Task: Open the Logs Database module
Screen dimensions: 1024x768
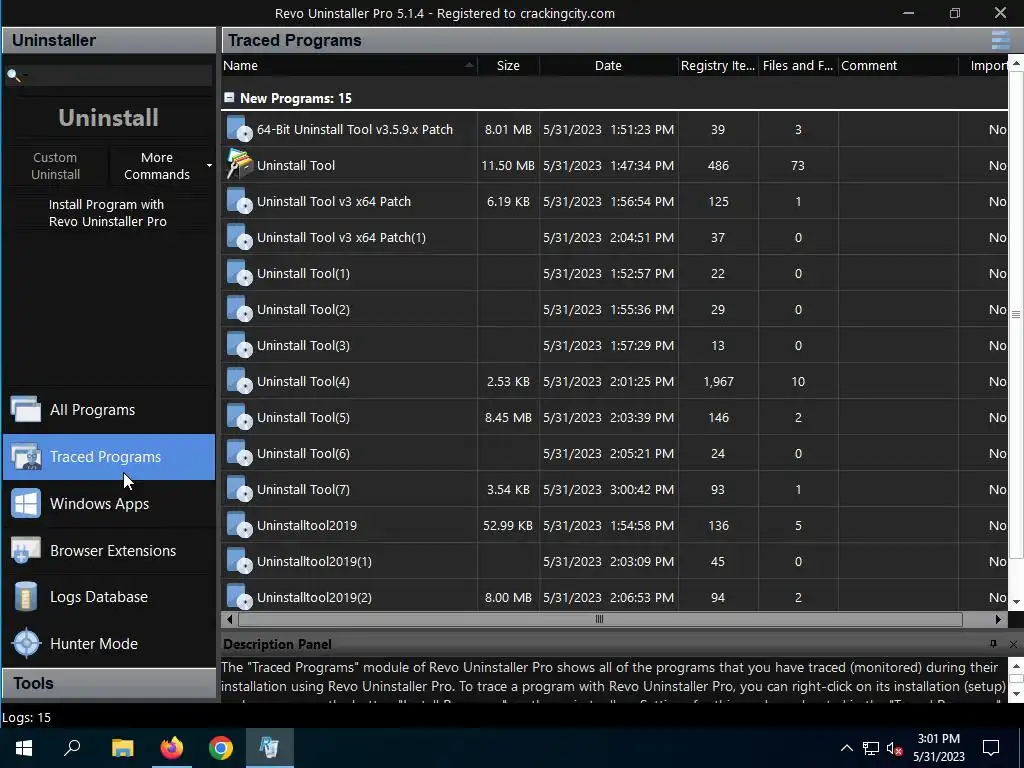Action: [x=109, y=597]
